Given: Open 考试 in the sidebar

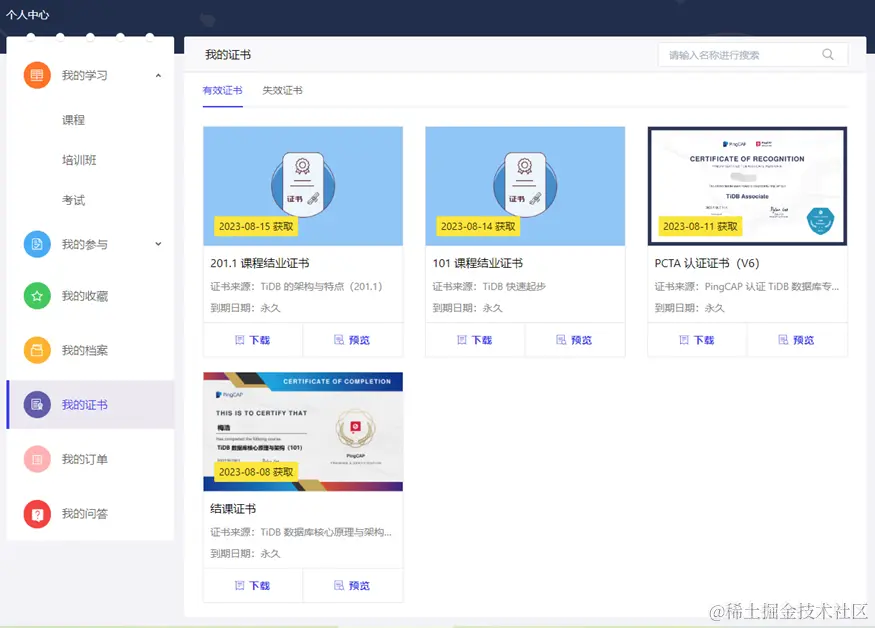Looking at the screenshot, I should [73, 200].
